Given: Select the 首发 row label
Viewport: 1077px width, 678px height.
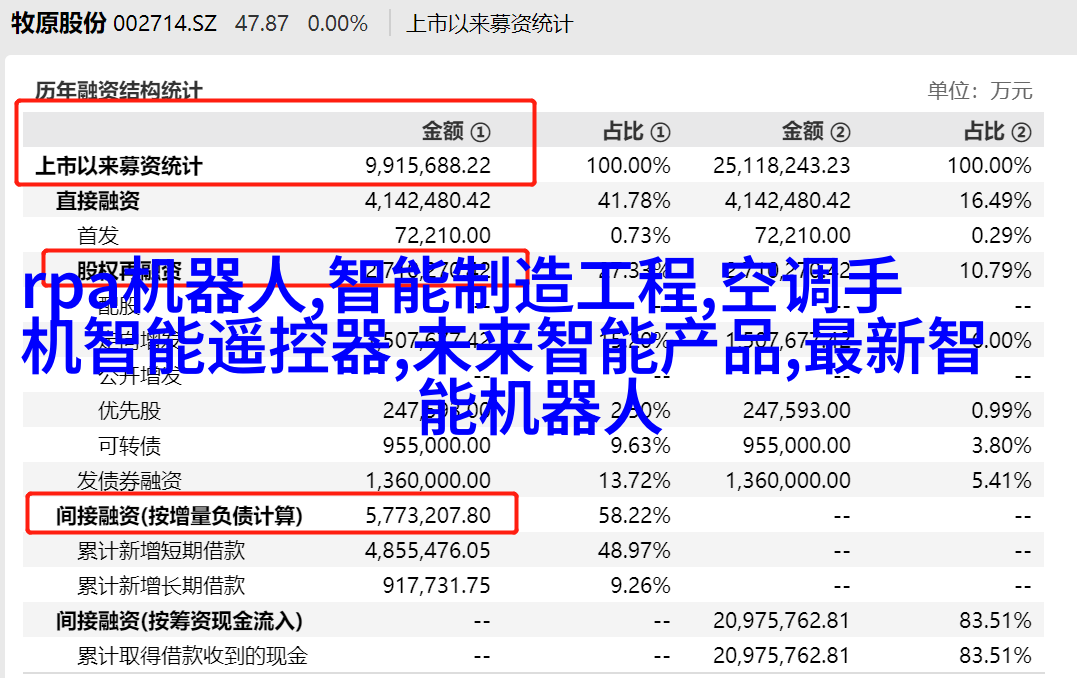Looking at the screenshot, I should (x=98, y=236).
